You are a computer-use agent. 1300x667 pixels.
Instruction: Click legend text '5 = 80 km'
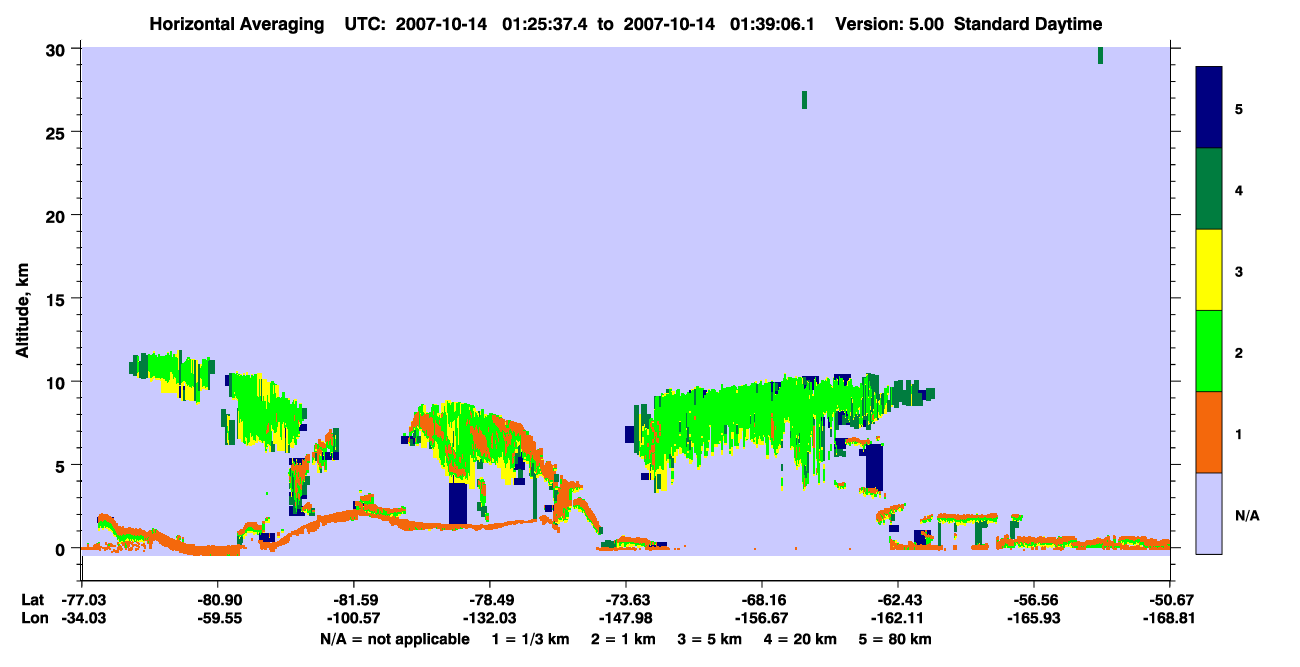pos(897,639)
